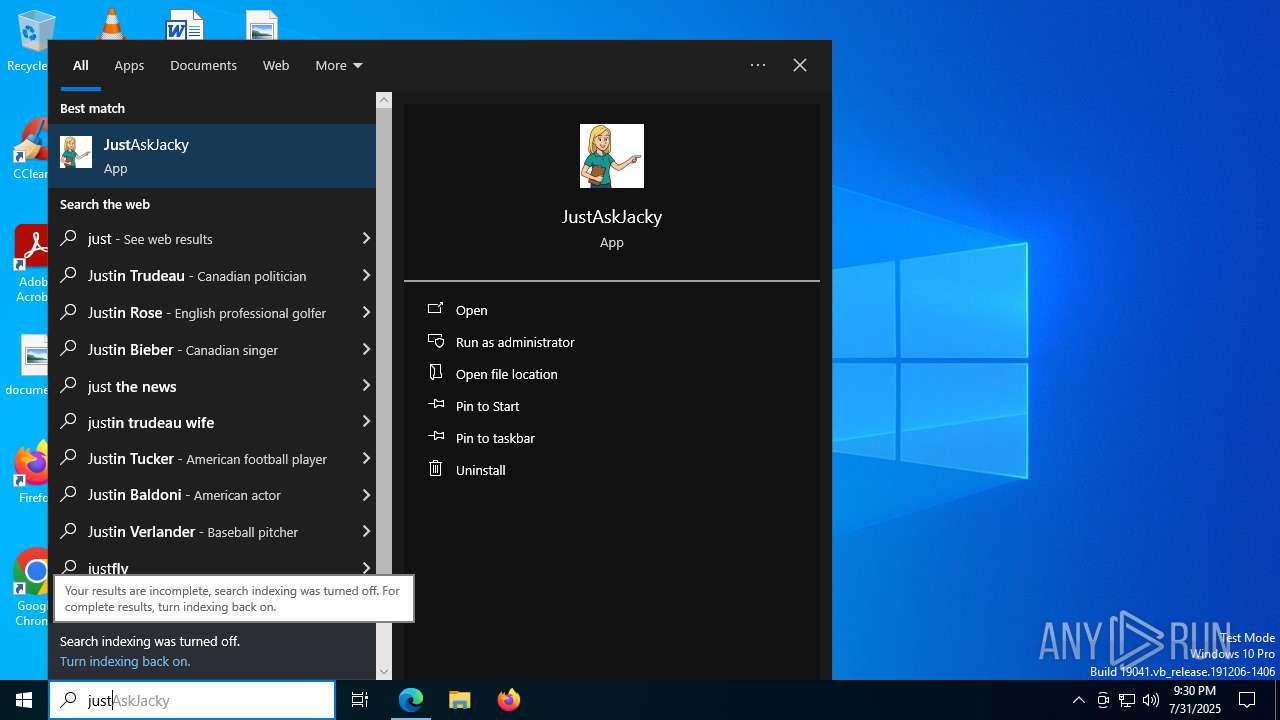Switch to the Apps tab
This screenshot has height=720, width=1280.
(129, 65)
